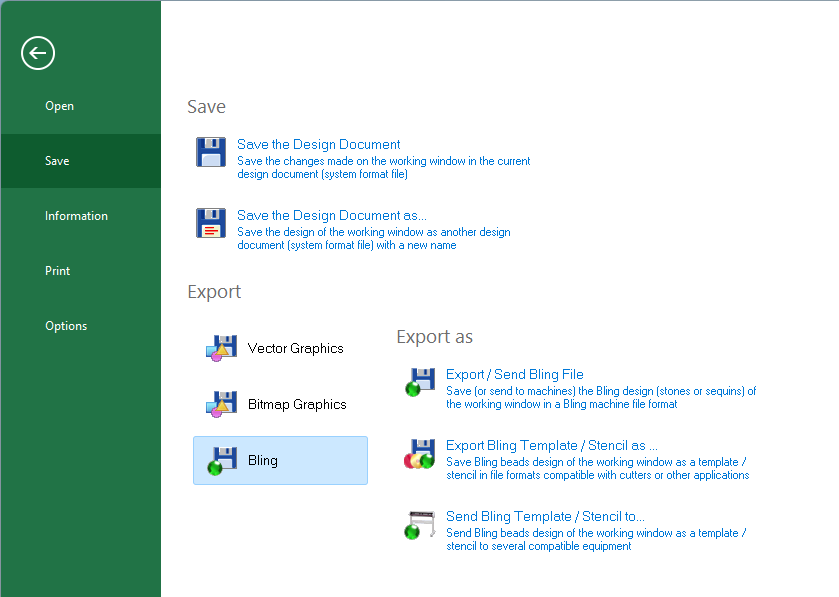The height and width of the screenshot is (597, 839).
Task: Select the Bitmap Graphics export label
Action: [x=297, y=405]
